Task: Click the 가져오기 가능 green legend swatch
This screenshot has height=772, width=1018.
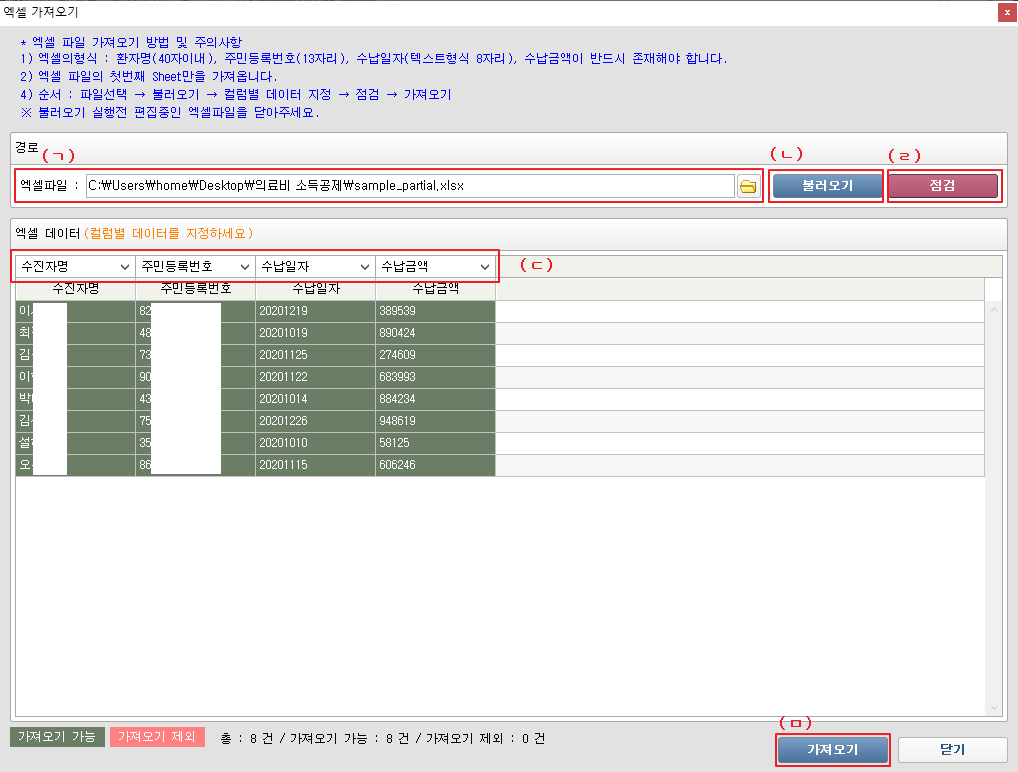Action: pyautogui.click(x=57, y=737)
